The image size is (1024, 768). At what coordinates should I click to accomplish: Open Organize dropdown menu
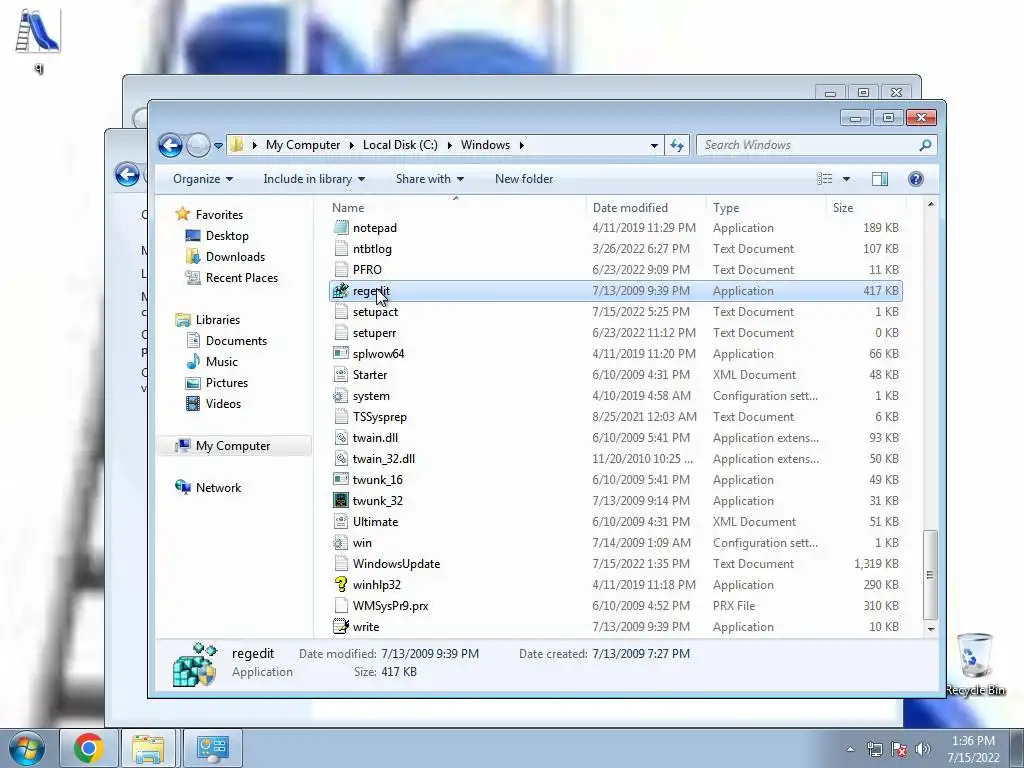click(x=202, y=179)
